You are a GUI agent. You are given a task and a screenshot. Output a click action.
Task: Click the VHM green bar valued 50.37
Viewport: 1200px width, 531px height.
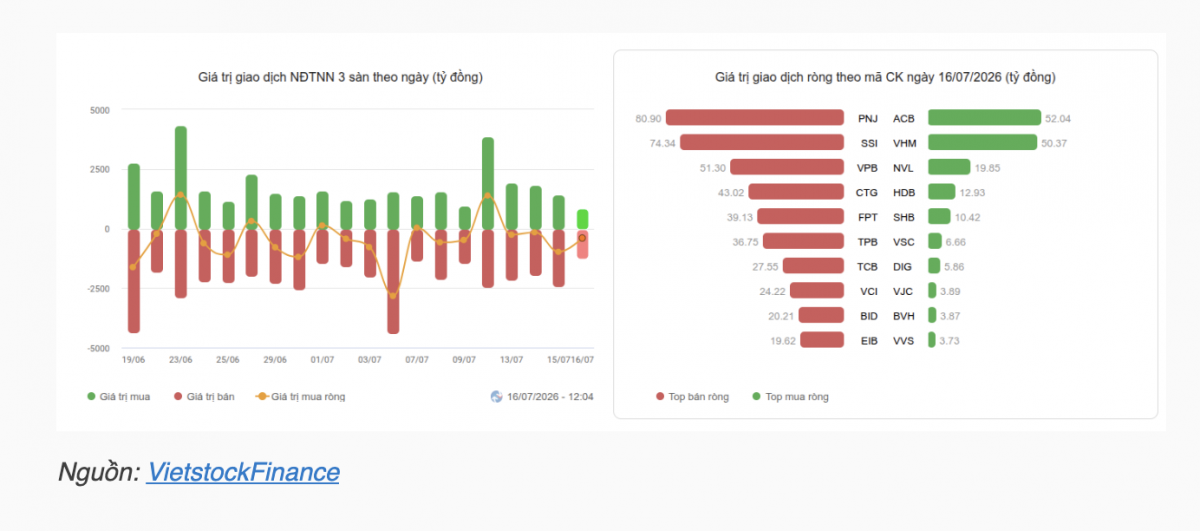982,143
